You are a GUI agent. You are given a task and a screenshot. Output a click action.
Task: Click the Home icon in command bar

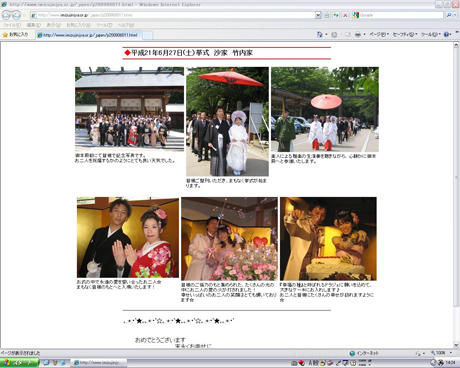[320, 34]
